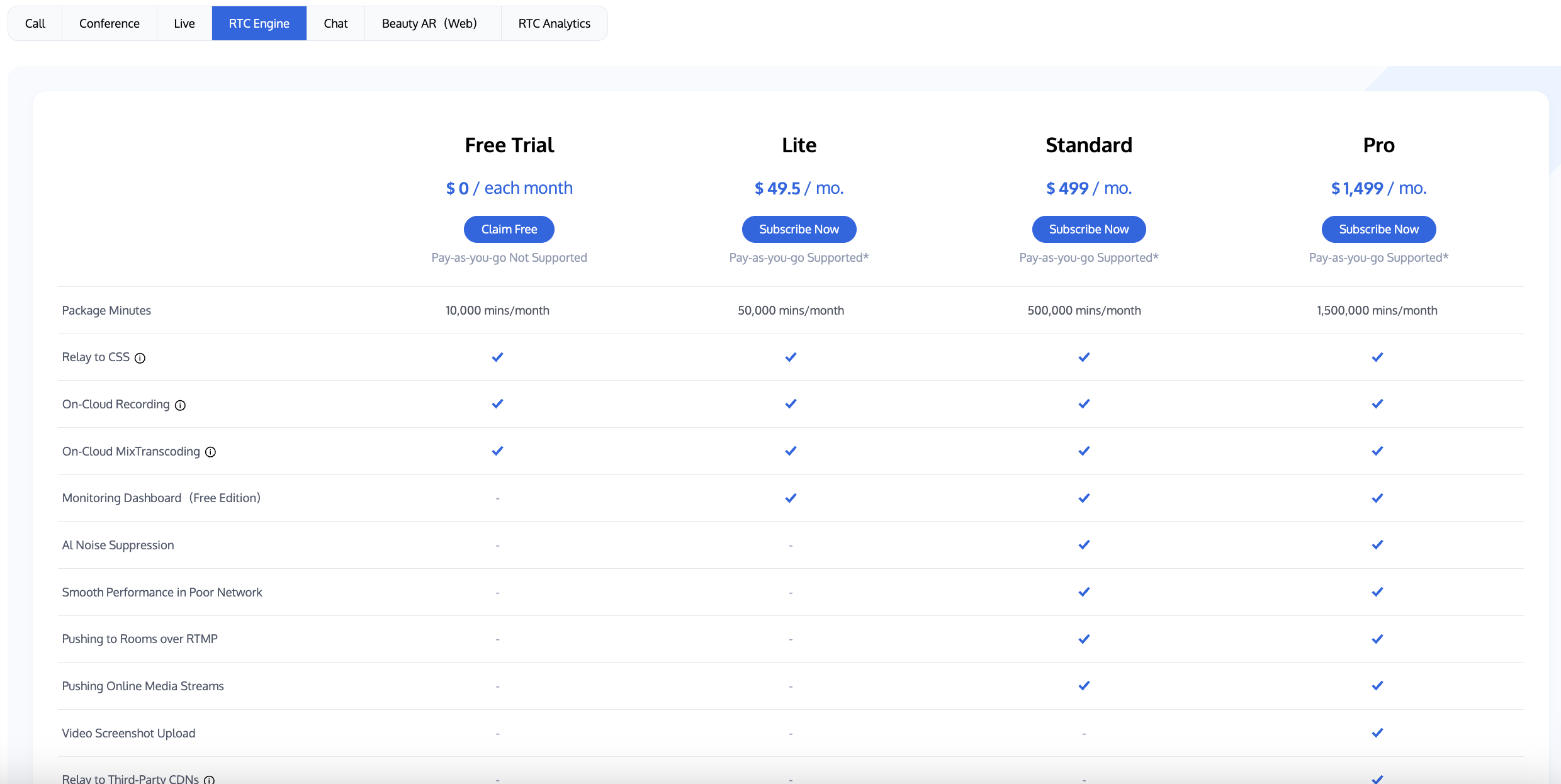Click info icon beside On-Cloud MixTranscoding
The width and height of the screenshot is (1561, 784).
pyautogui.click(x=211, y=452)
